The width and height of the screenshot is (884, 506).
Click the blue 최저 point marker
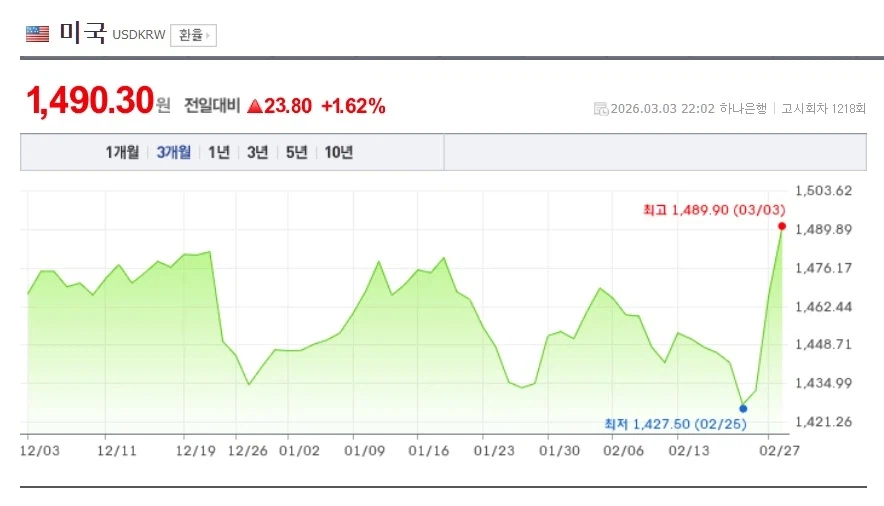point(743,408)
